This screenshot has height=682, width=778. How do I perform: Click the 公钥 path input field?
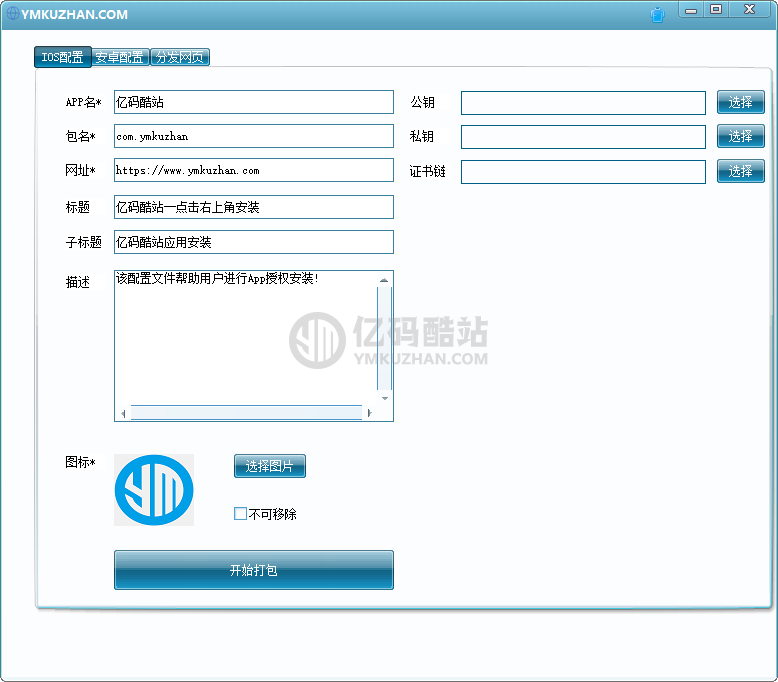(583, 103)
